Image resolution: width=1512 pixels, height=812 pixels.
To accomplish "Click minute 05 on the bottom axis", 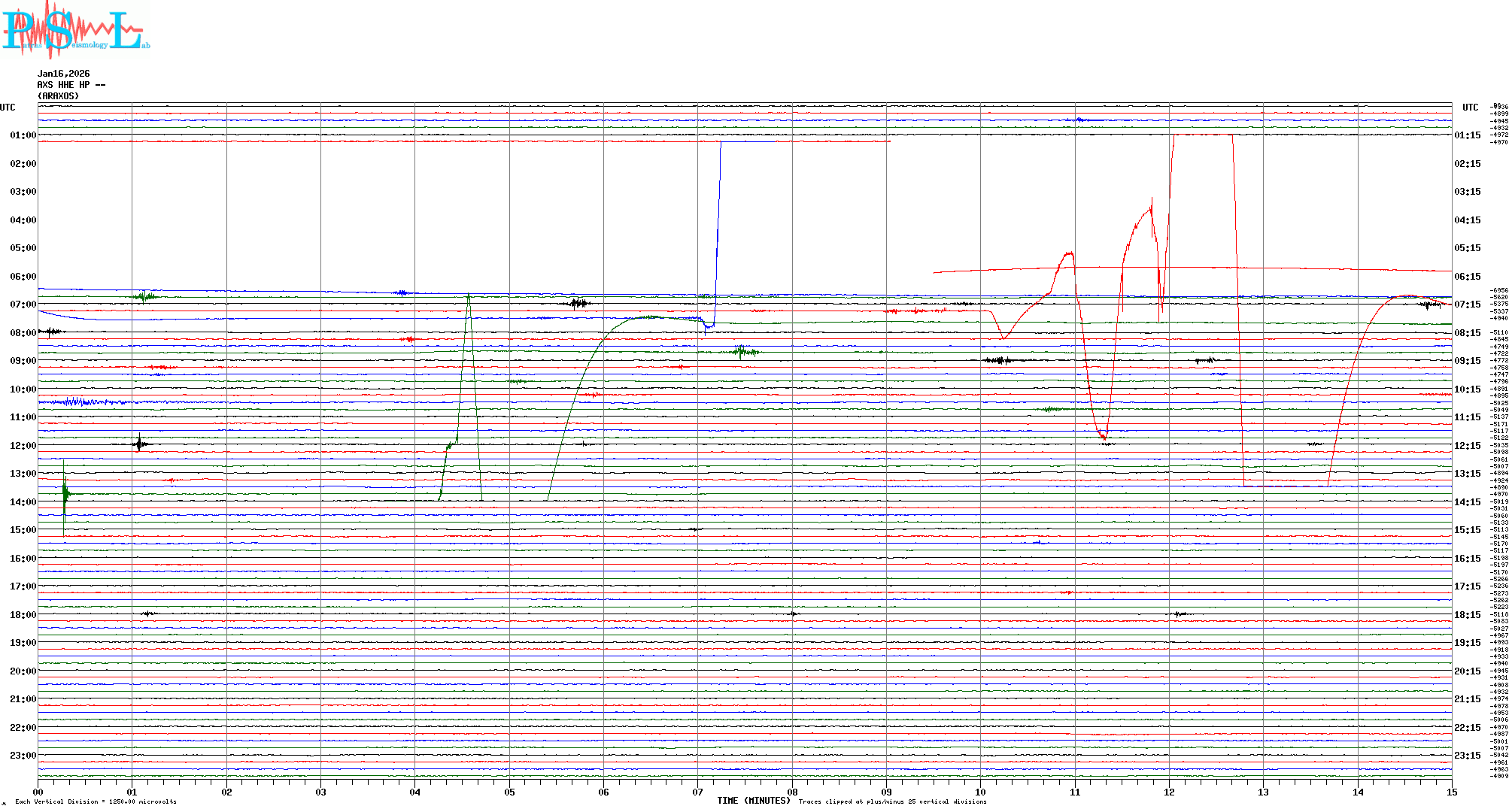I will [509, 792].
